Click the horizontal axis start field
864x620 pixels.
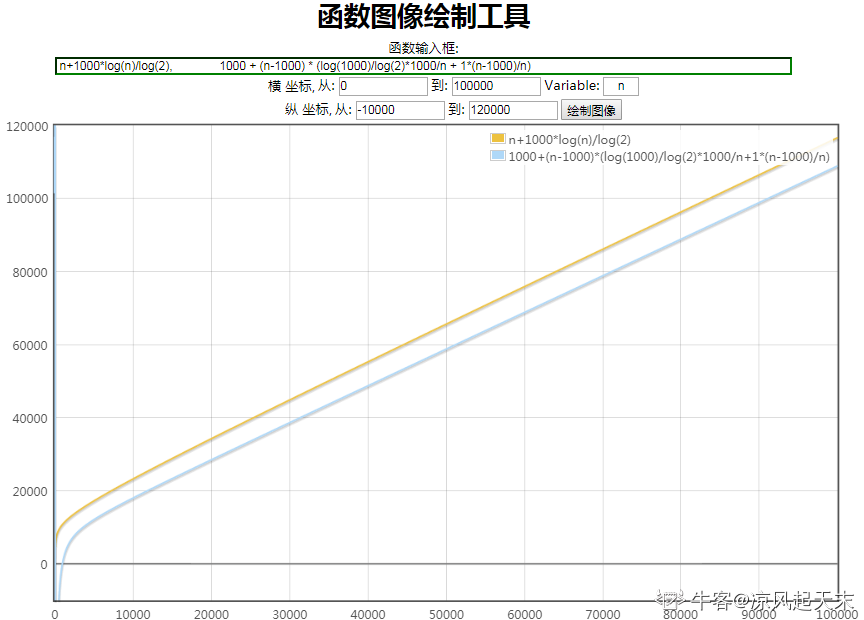[x=383, y=87]
